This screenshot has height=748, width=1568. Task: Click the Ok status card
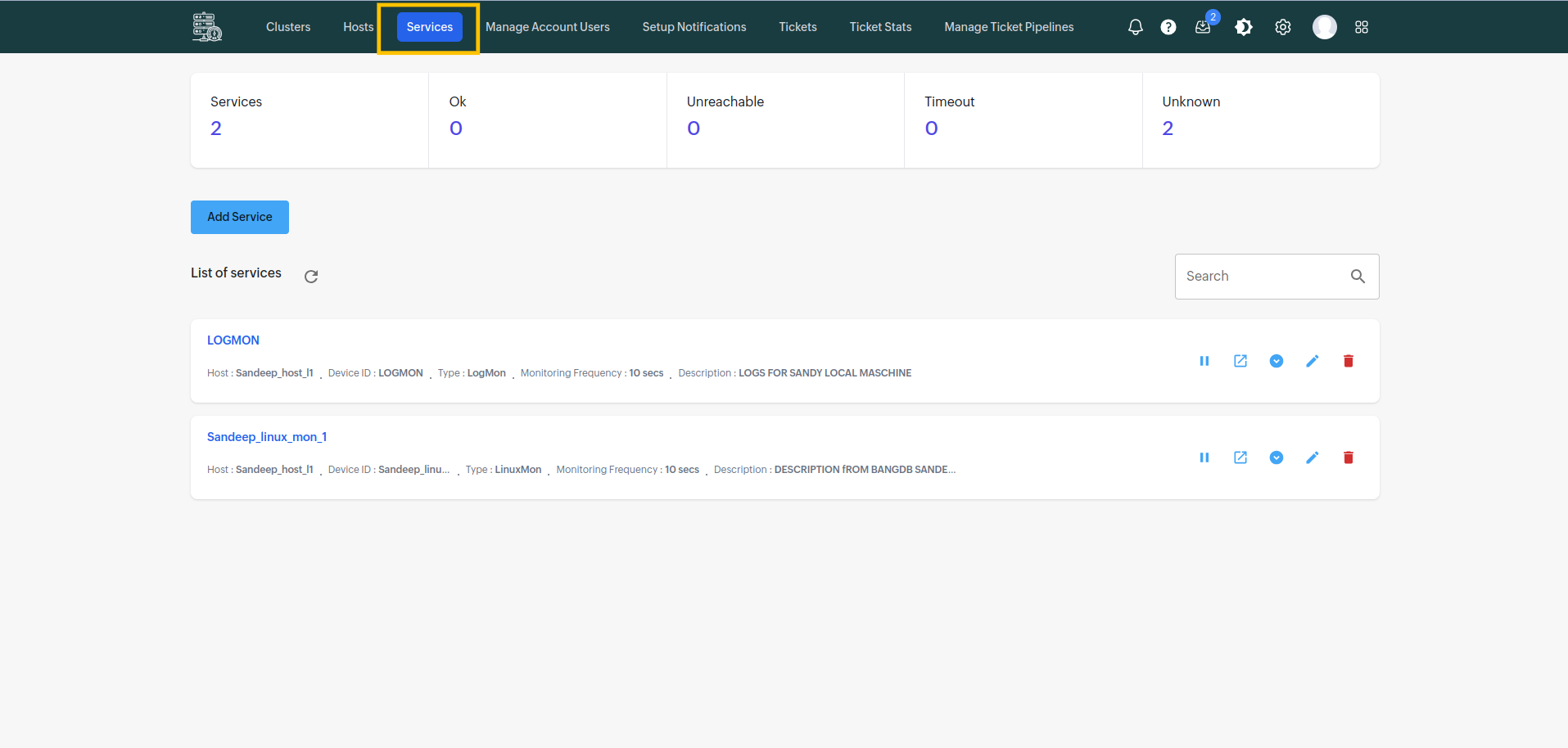pyautogui.click(x=548, y=120)
